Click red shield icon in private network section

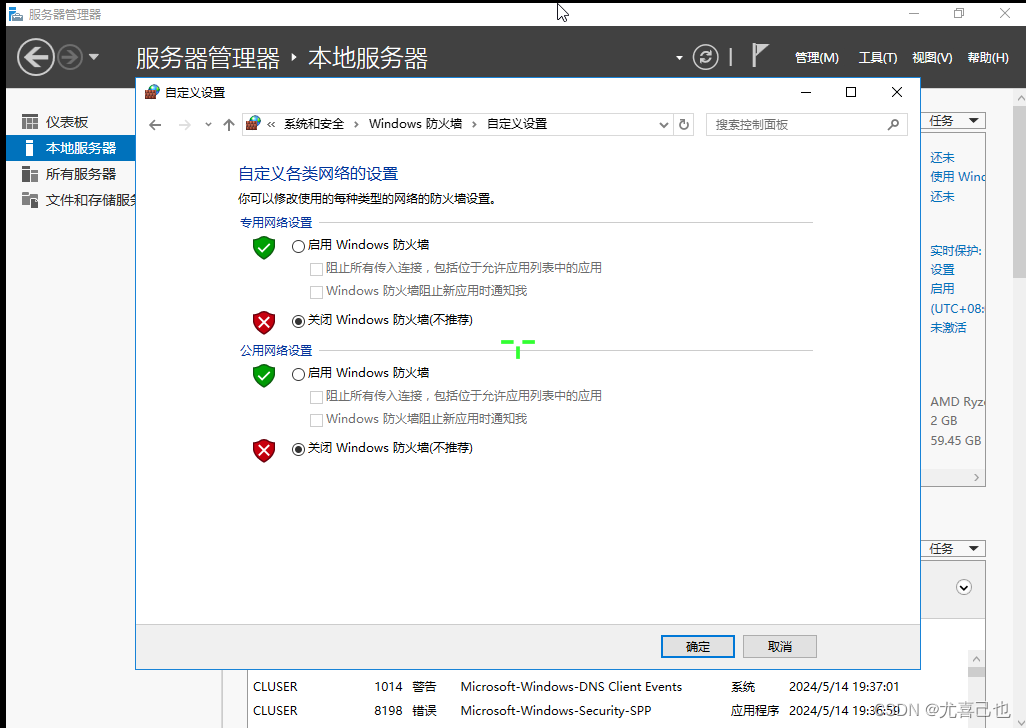click(264, 322)
